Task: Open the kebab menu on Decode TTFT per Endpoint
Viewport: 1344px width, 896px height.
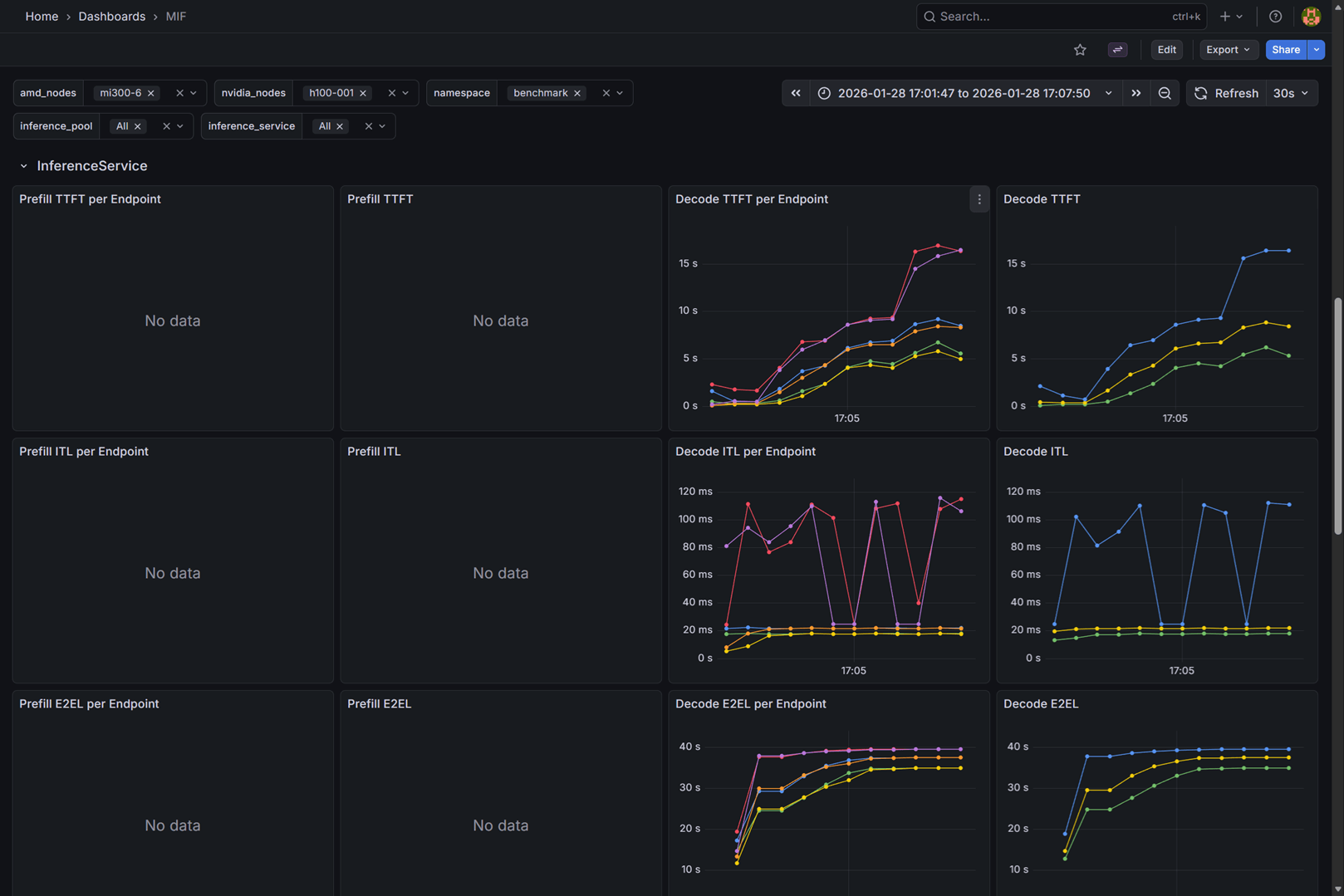Action: (979, 199)
